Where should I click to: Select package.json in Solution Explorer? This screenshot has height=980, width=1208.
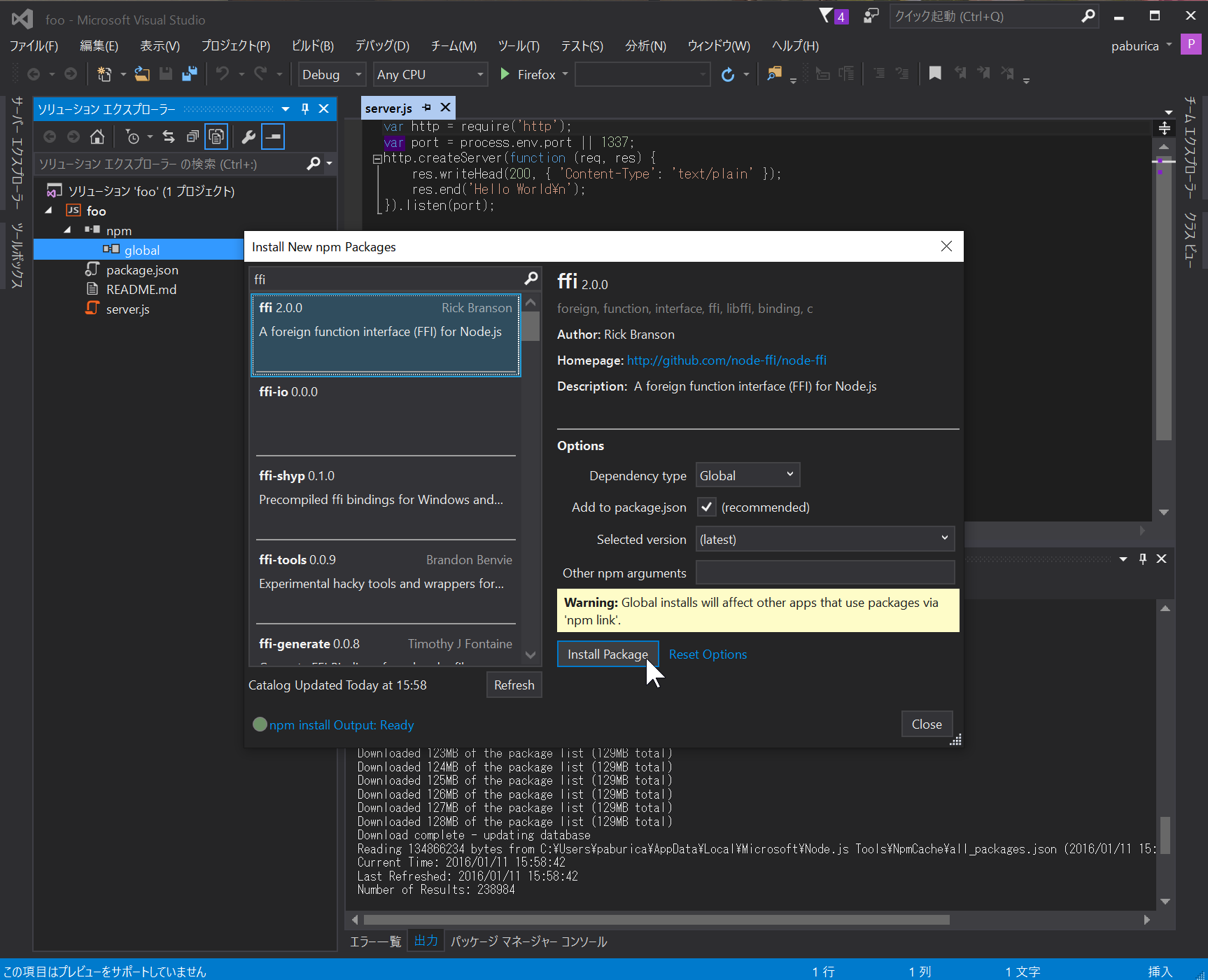(x=142, y=269)
